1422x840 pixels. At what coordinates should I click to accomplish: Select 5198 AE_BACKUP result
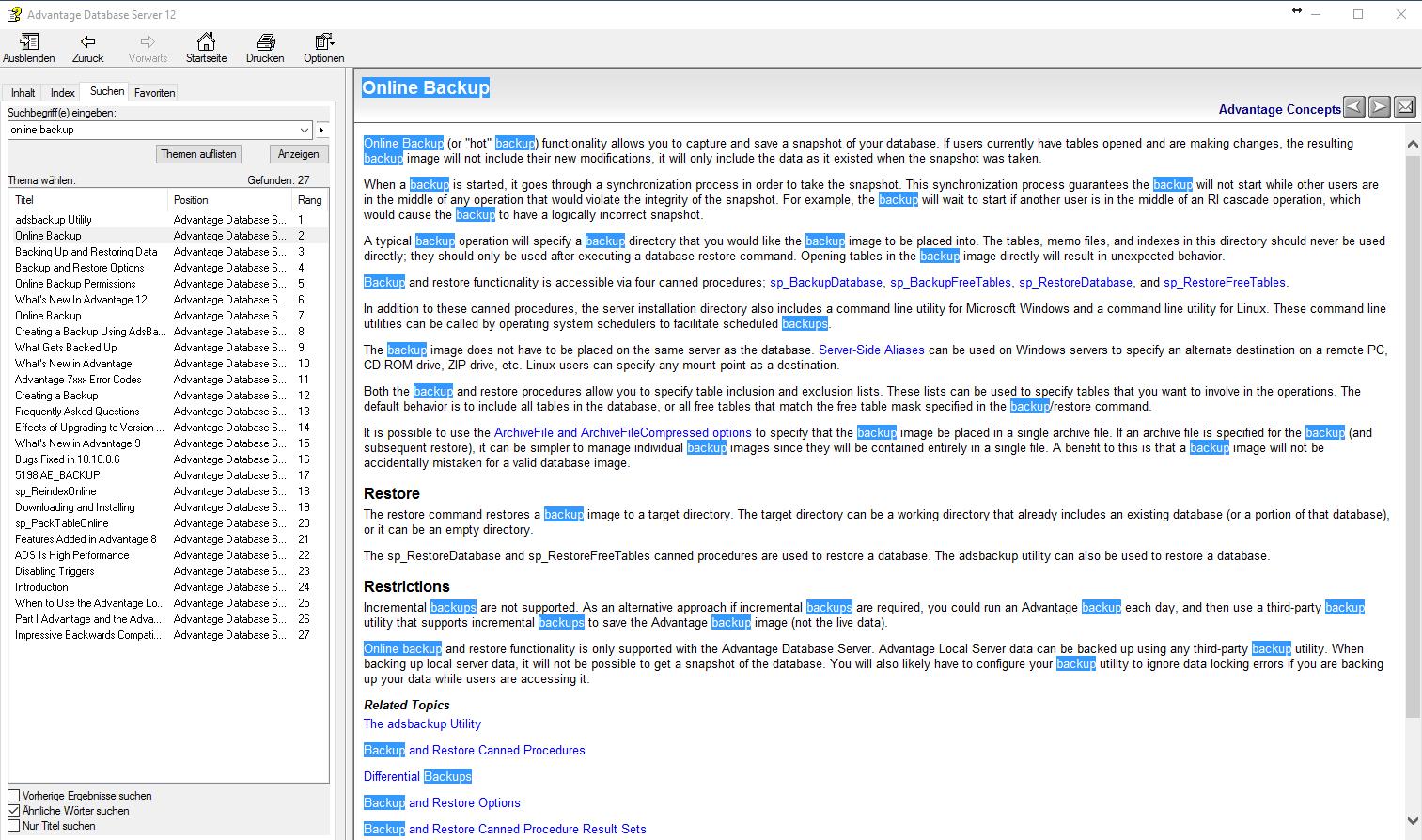tap(169, 475)
